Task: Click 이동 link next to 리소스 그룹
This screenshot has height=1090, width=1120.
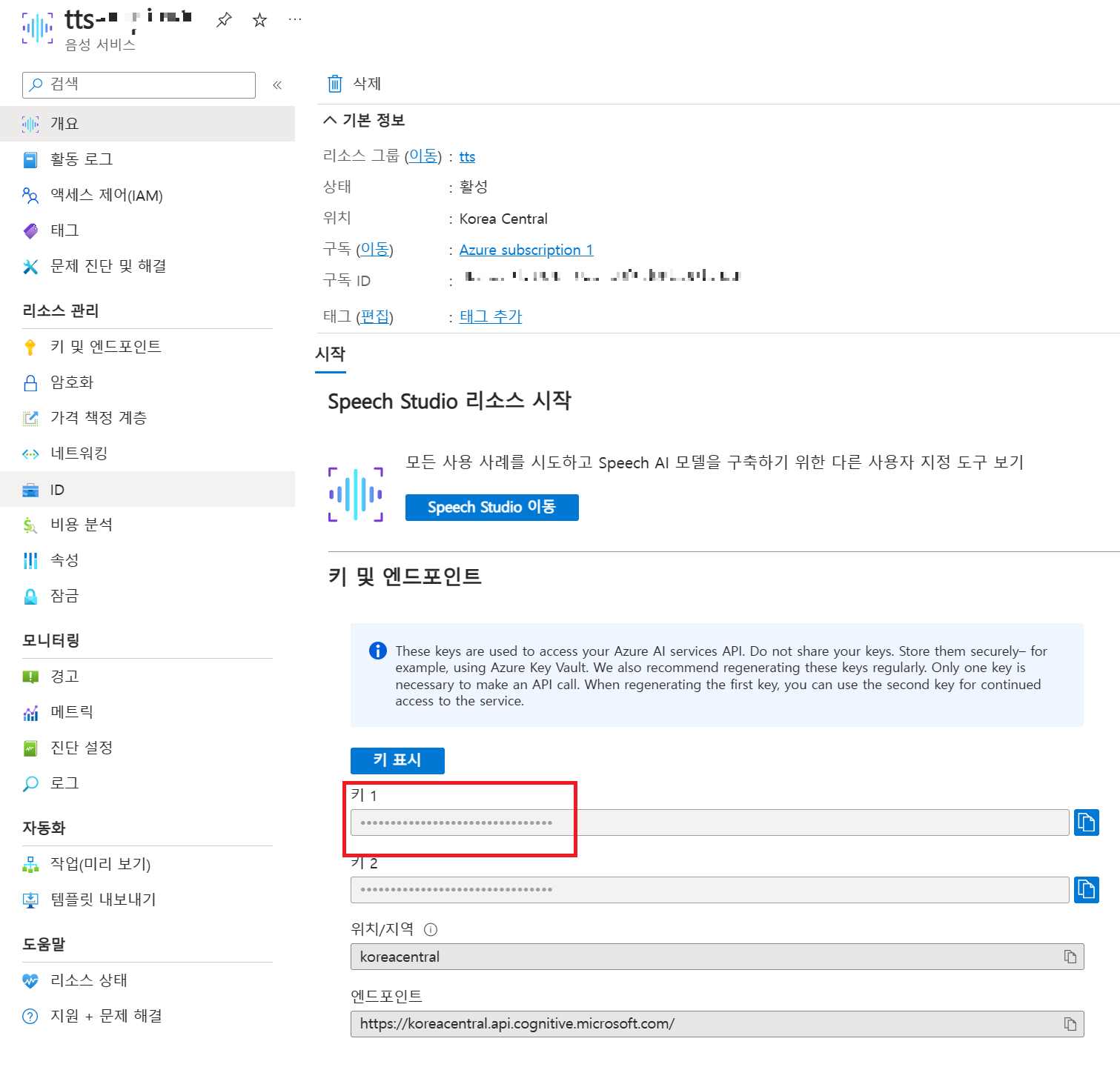Action: pyautogui.click(x=423, y=156)
